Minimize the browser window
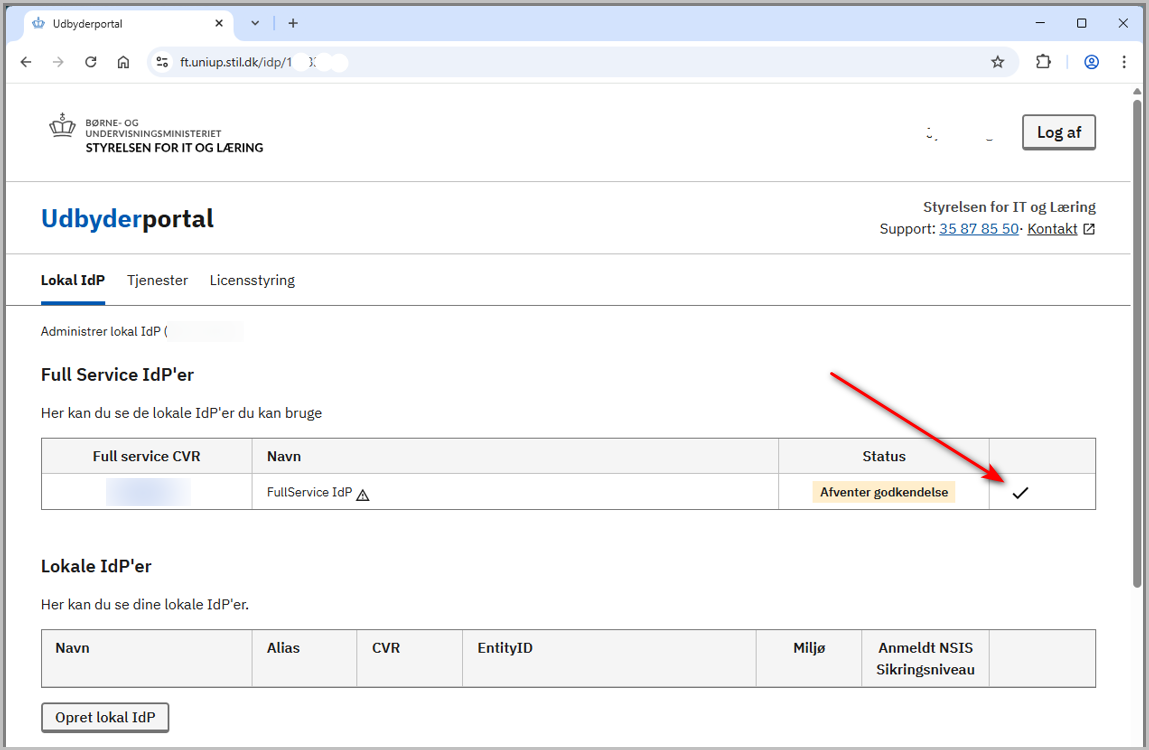The image size is (1149, 750). click(x=1040, y=23)
